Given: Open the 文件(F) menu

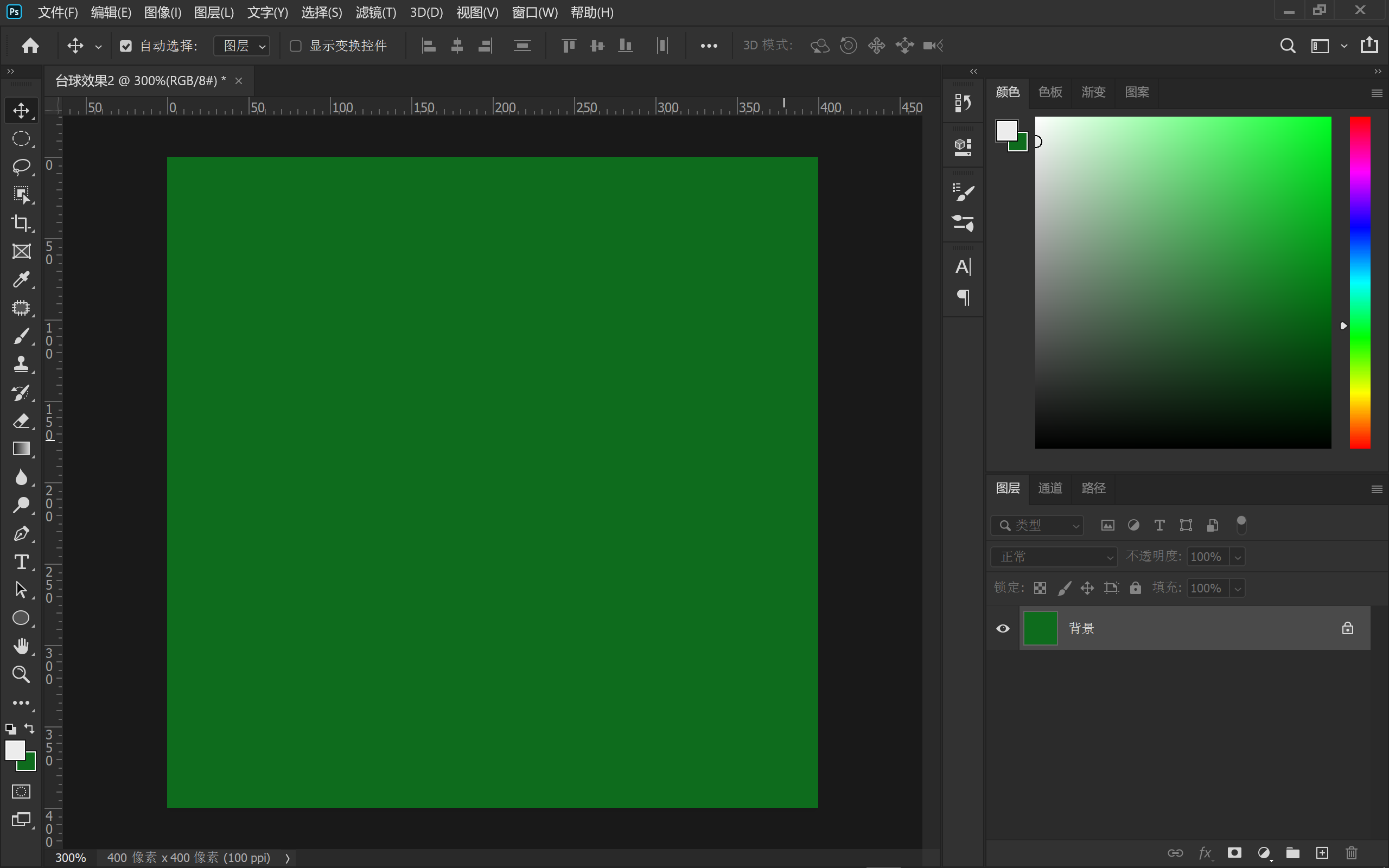Looking at the screenshot, I should [58, 12].
